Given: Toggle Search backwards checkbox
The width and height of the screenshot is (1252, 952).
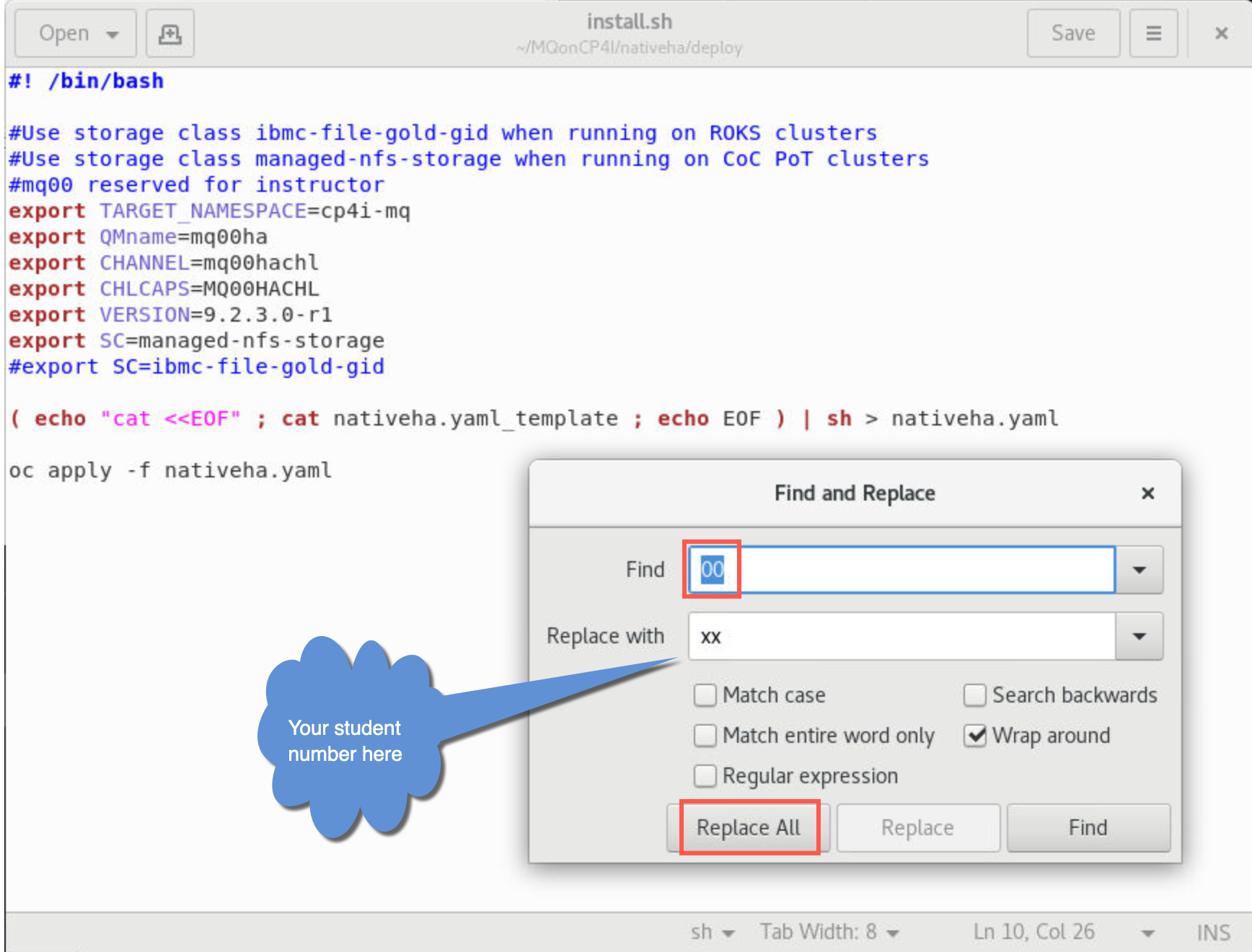Looking at the screenshot, I should [x=974, y=695].
